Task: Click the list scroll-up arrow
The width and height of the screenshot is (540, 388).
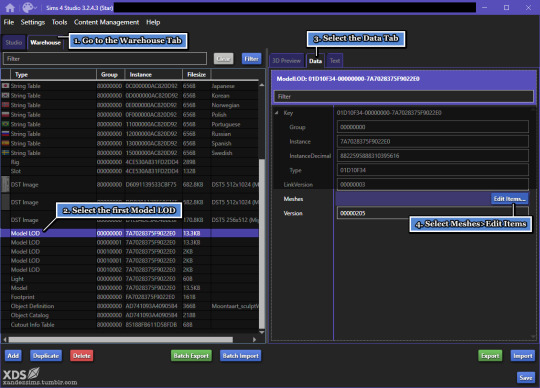Action: click(262, 85)
